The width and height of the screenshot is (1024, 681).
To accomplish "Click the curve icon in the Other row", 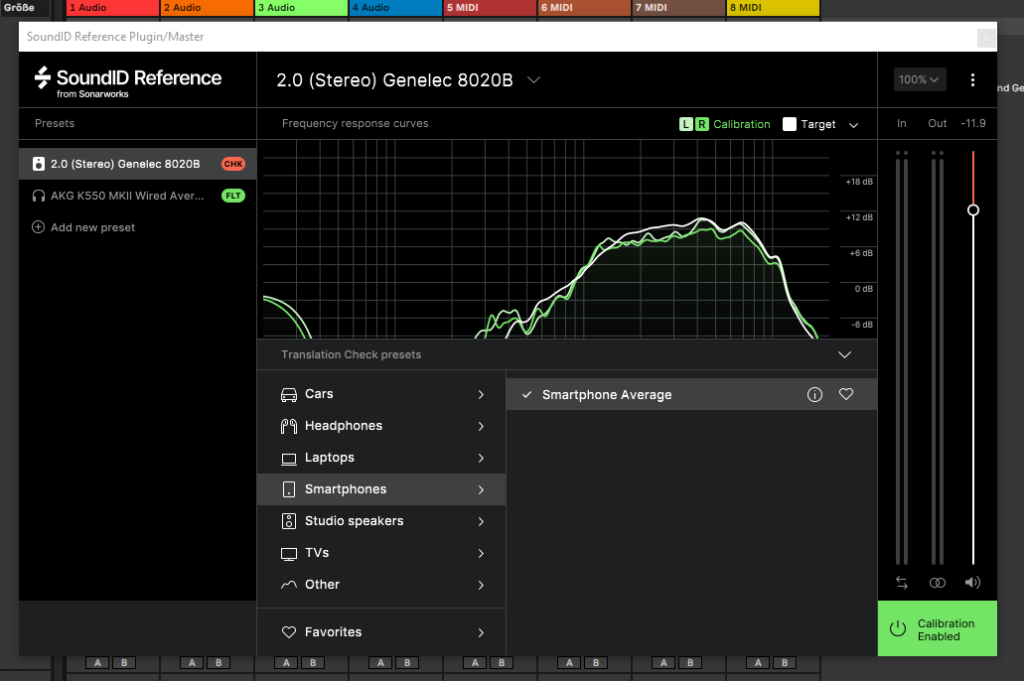I will click(289, 584).
